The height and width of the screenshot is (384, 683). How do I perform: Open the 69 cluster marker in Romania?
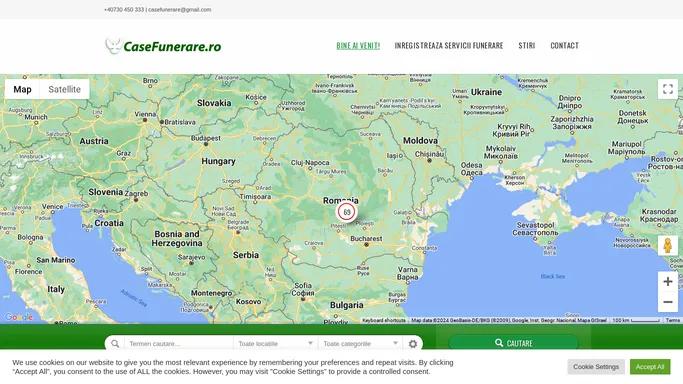347,212
